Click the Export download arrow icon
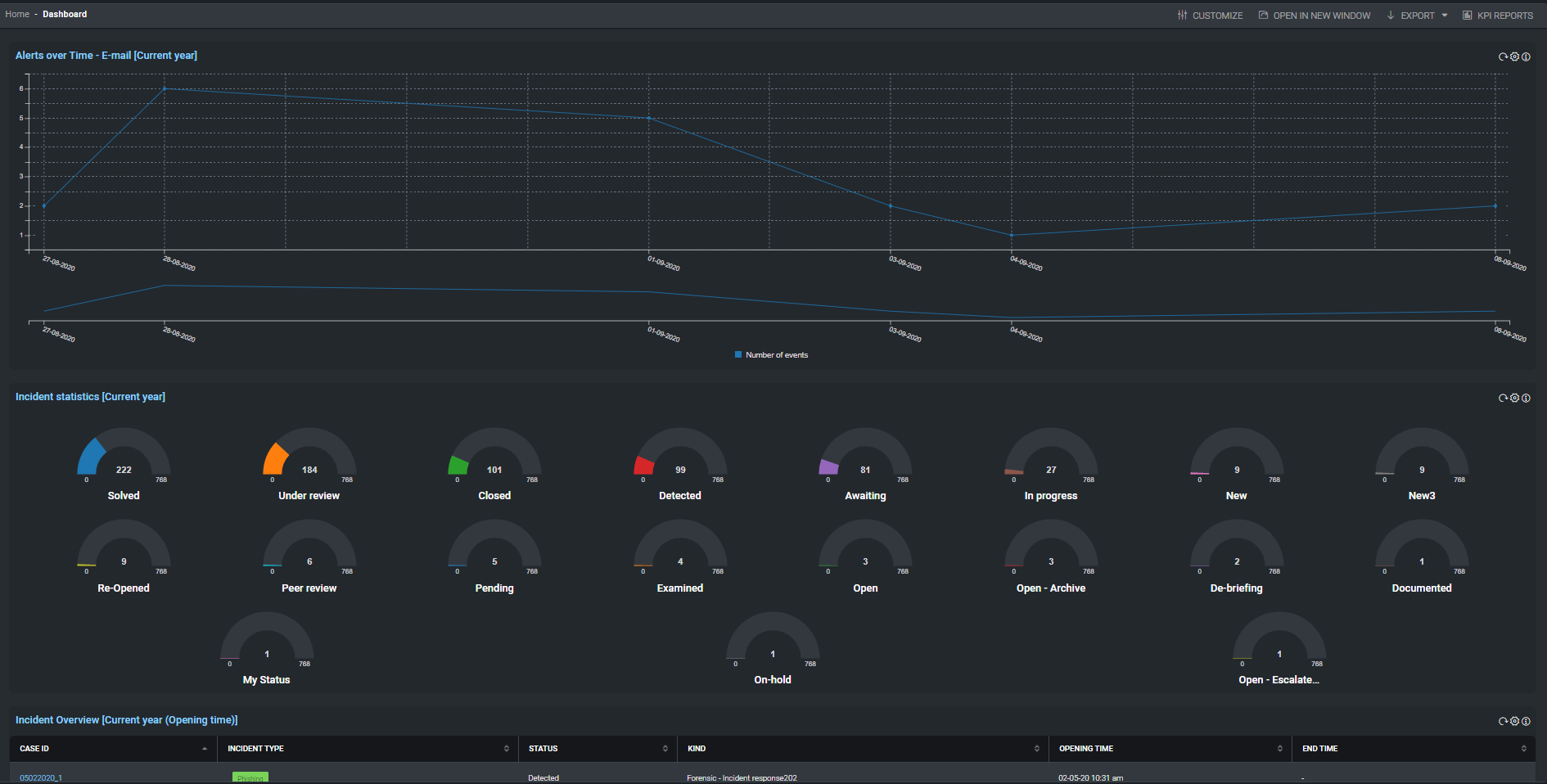 (x=1389, y=15)
